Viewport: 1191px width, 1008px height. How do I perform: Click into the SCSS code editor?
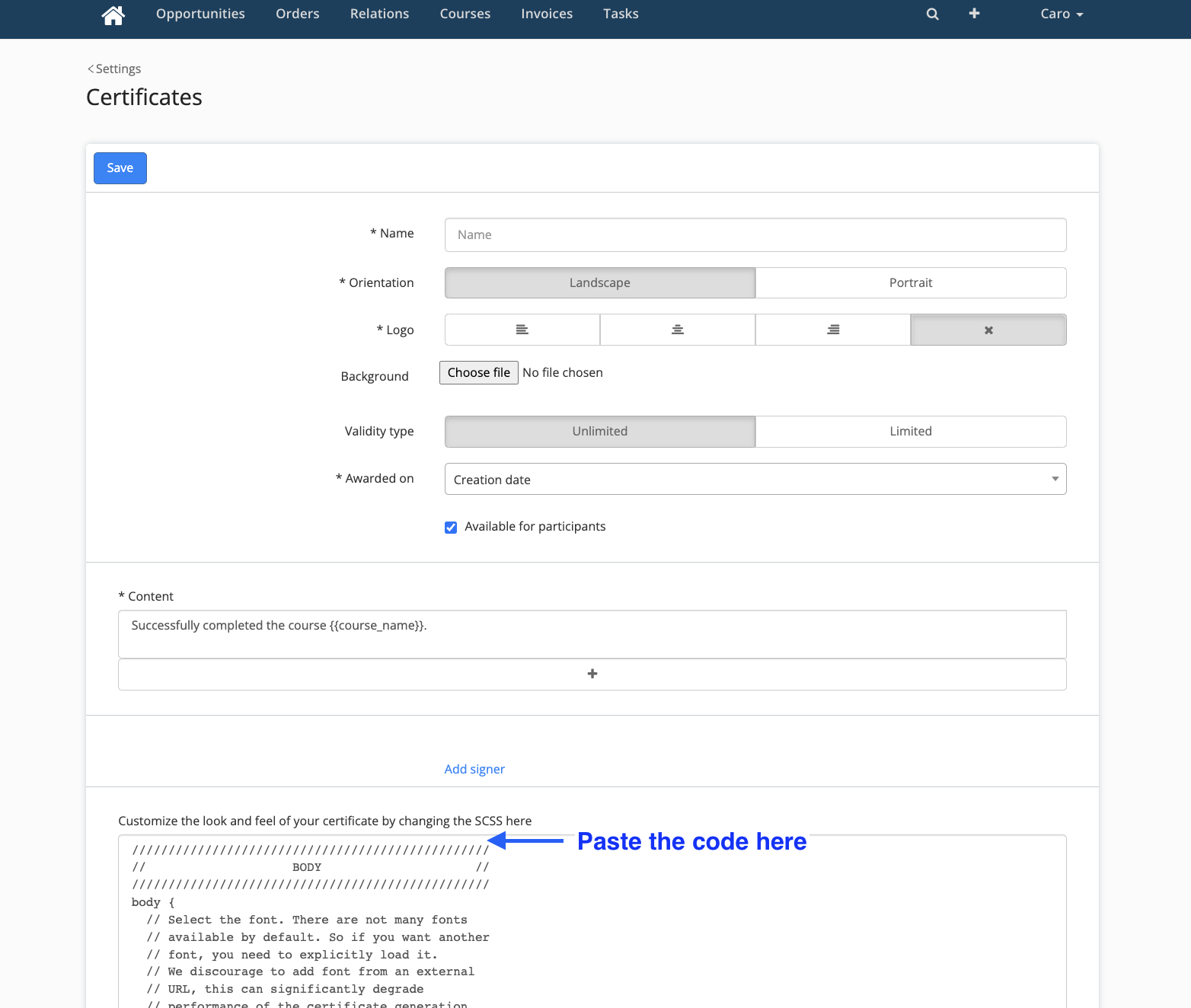[592, 921]
